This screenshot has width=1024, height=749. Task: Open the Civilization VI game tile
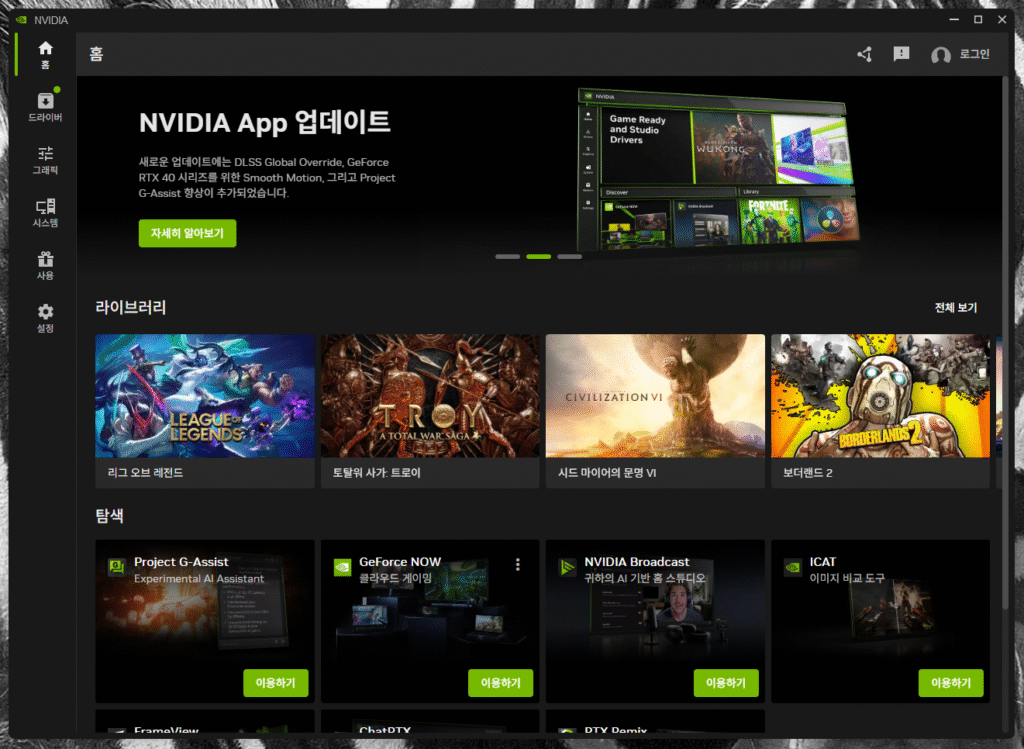[655, 396]
